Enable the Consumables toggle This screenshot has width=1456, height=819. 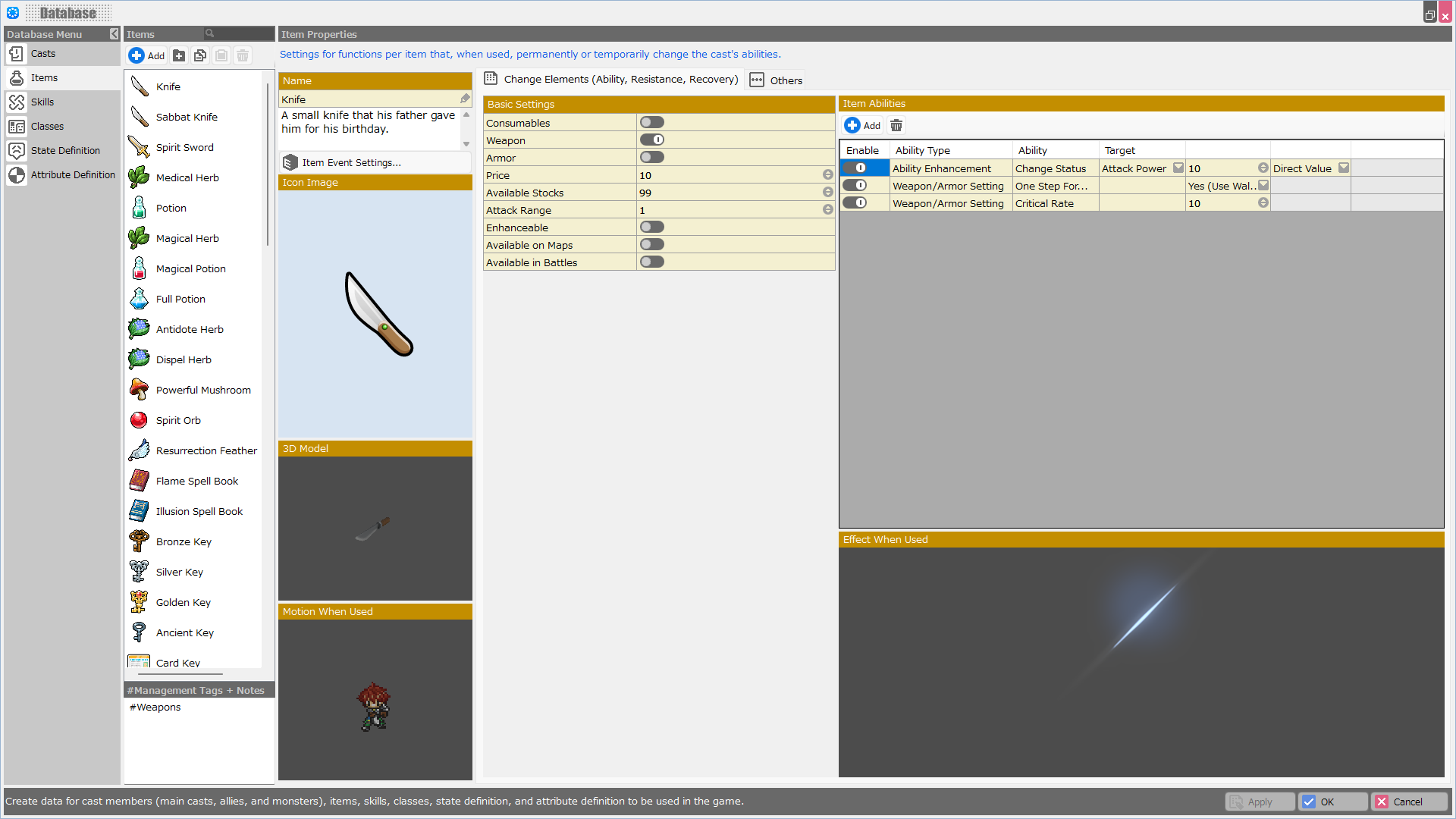point(651,122)
